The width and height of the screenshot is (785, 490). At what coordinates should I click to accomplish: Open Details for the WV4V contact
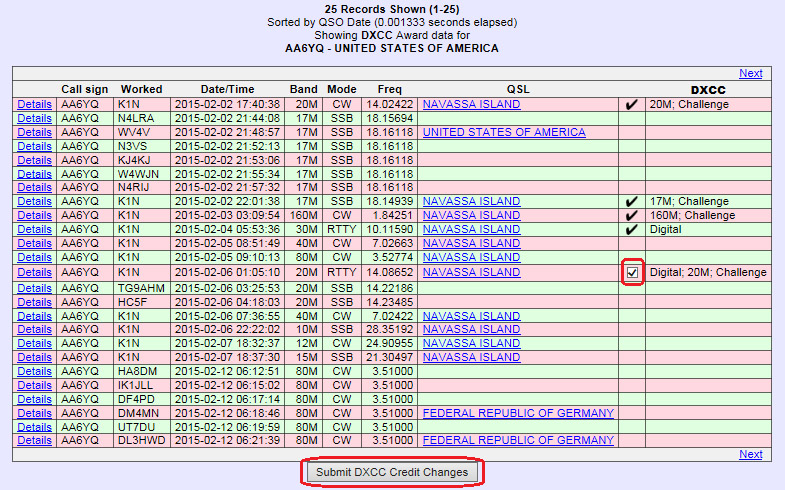[34, 132]
